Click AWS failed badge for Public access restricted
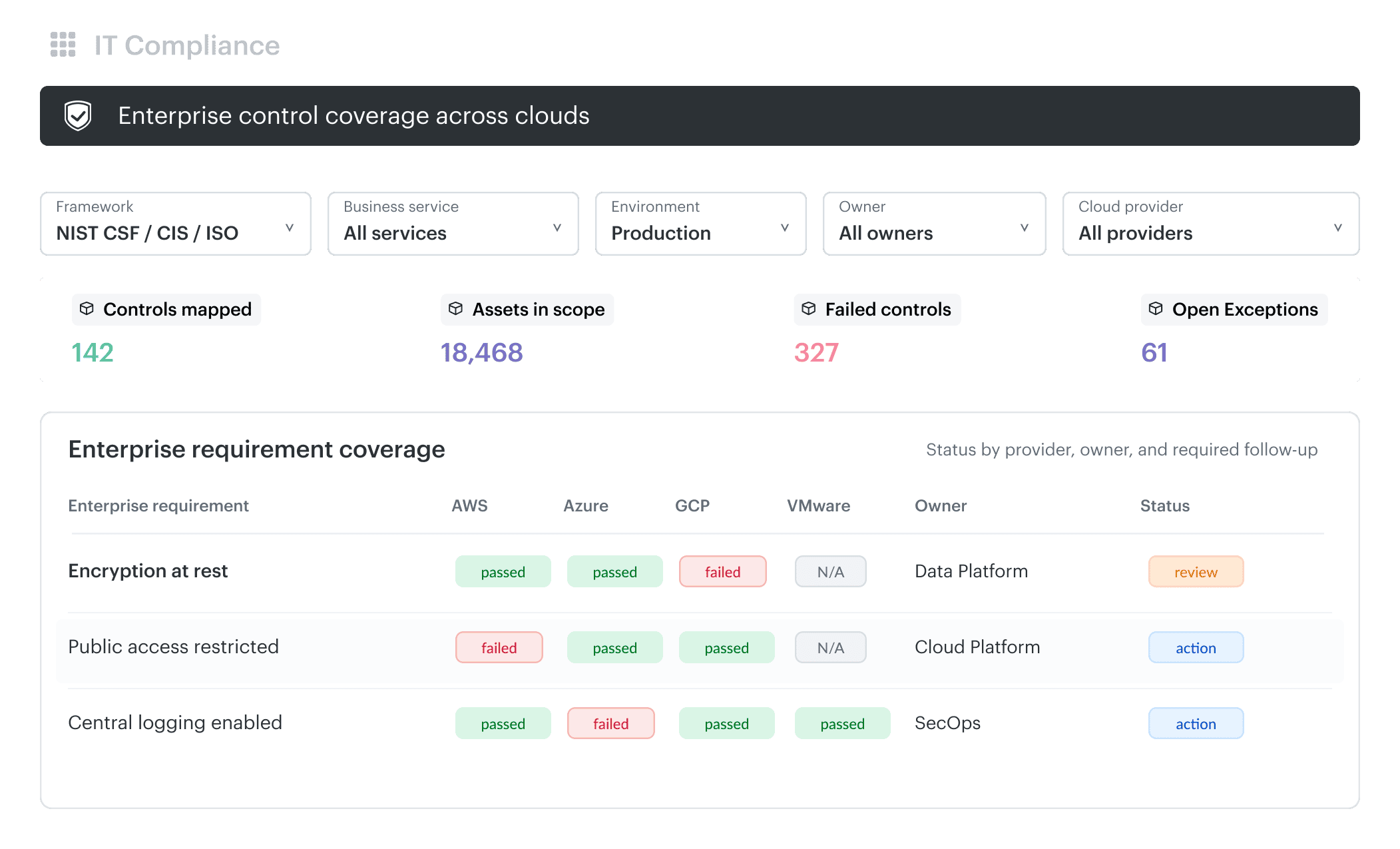Image resolution: width=1400 pixels, height=849 pixels. click(499, 647)
